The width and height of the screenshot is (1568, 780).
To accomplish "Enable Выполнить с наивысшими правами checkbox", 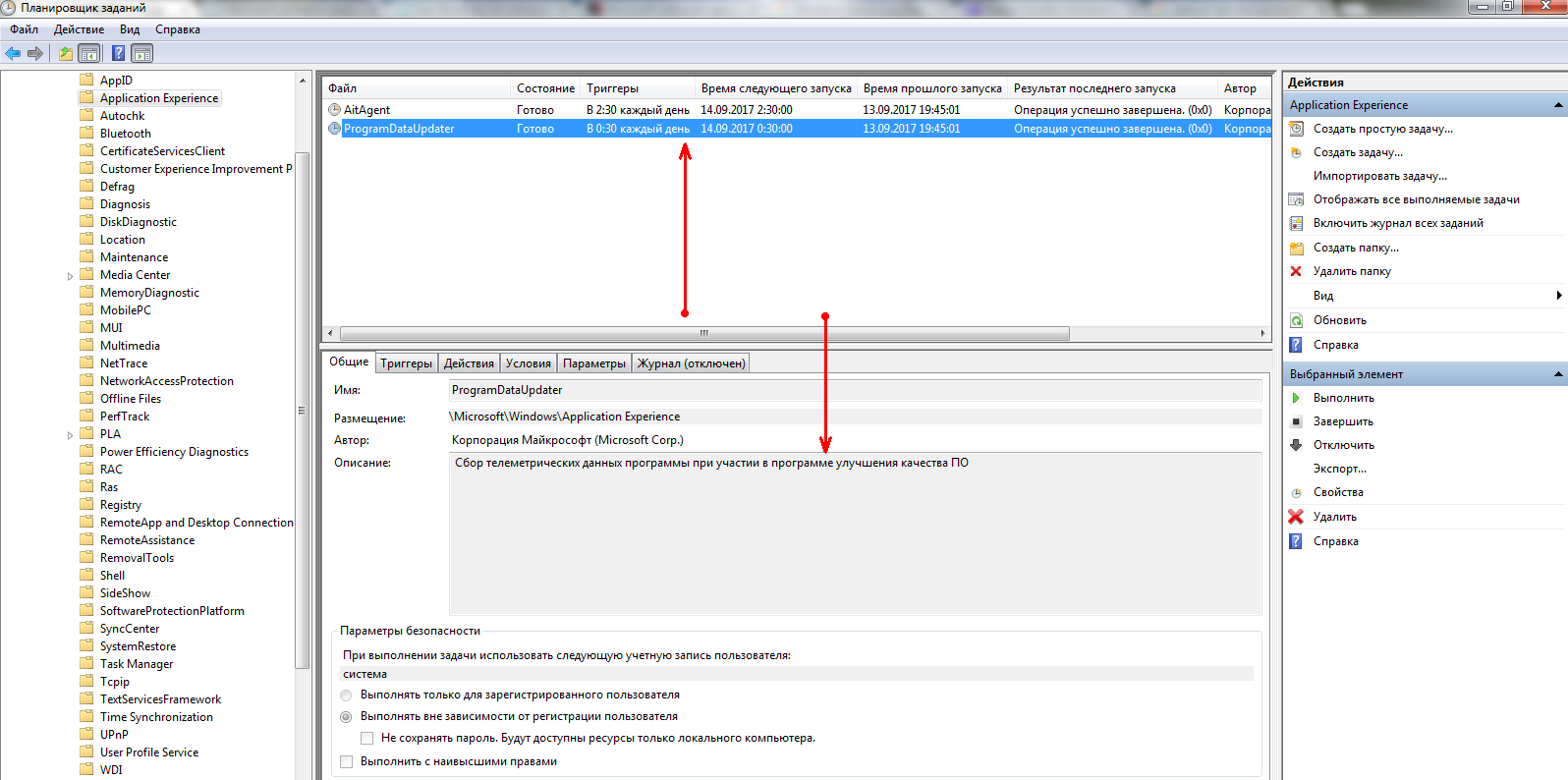I will click(346, 761).
